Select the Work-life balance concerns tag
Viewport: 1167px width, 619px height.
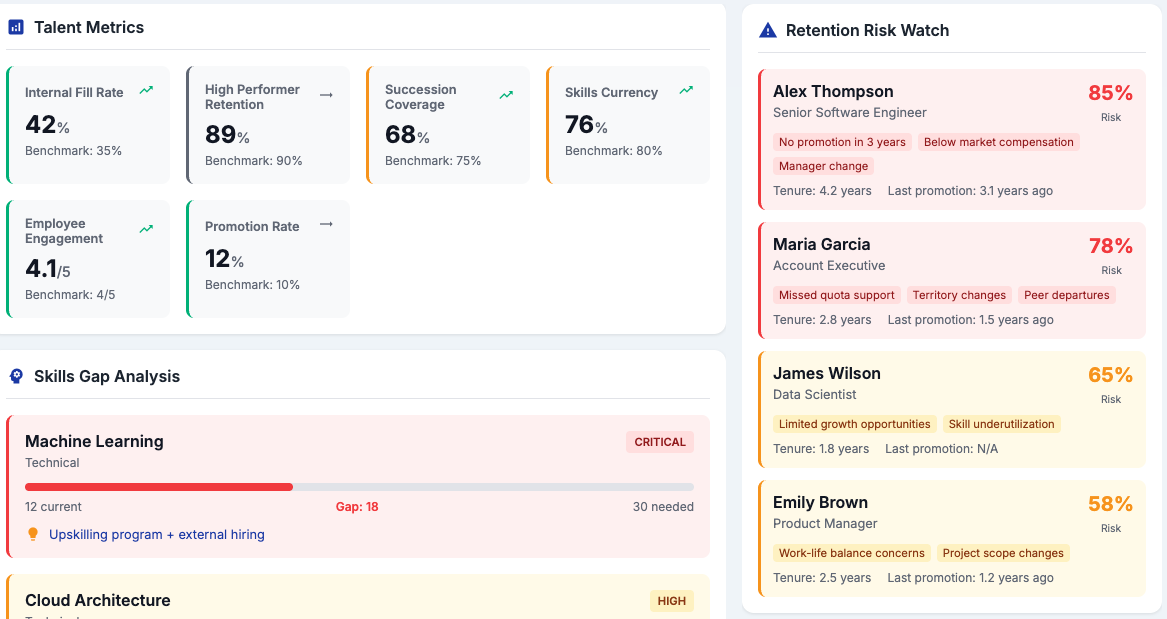pos(851,554)
